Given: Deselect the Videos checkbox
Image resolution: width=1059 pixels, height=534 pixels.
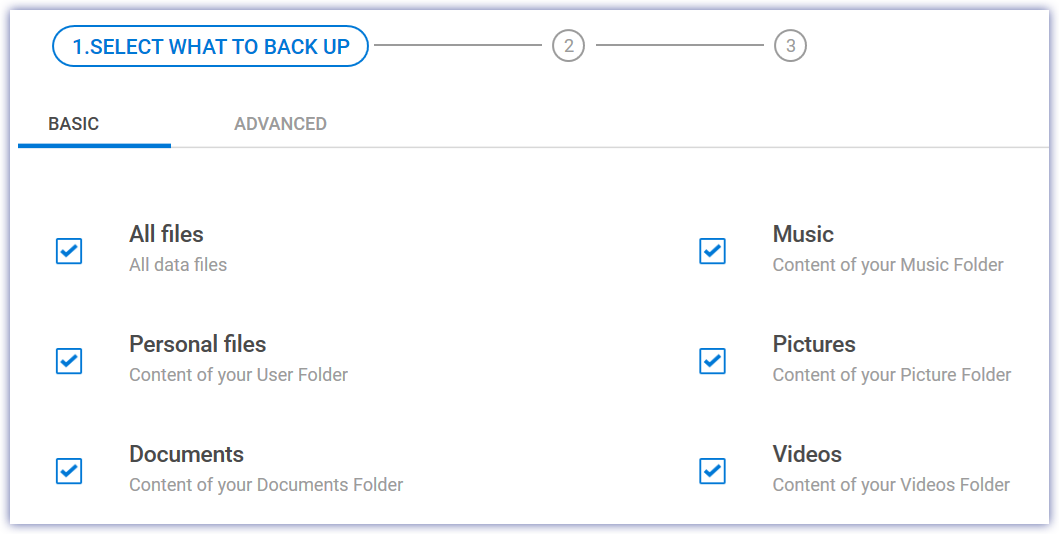Looking at the screenshot, I should pos(712,470).
